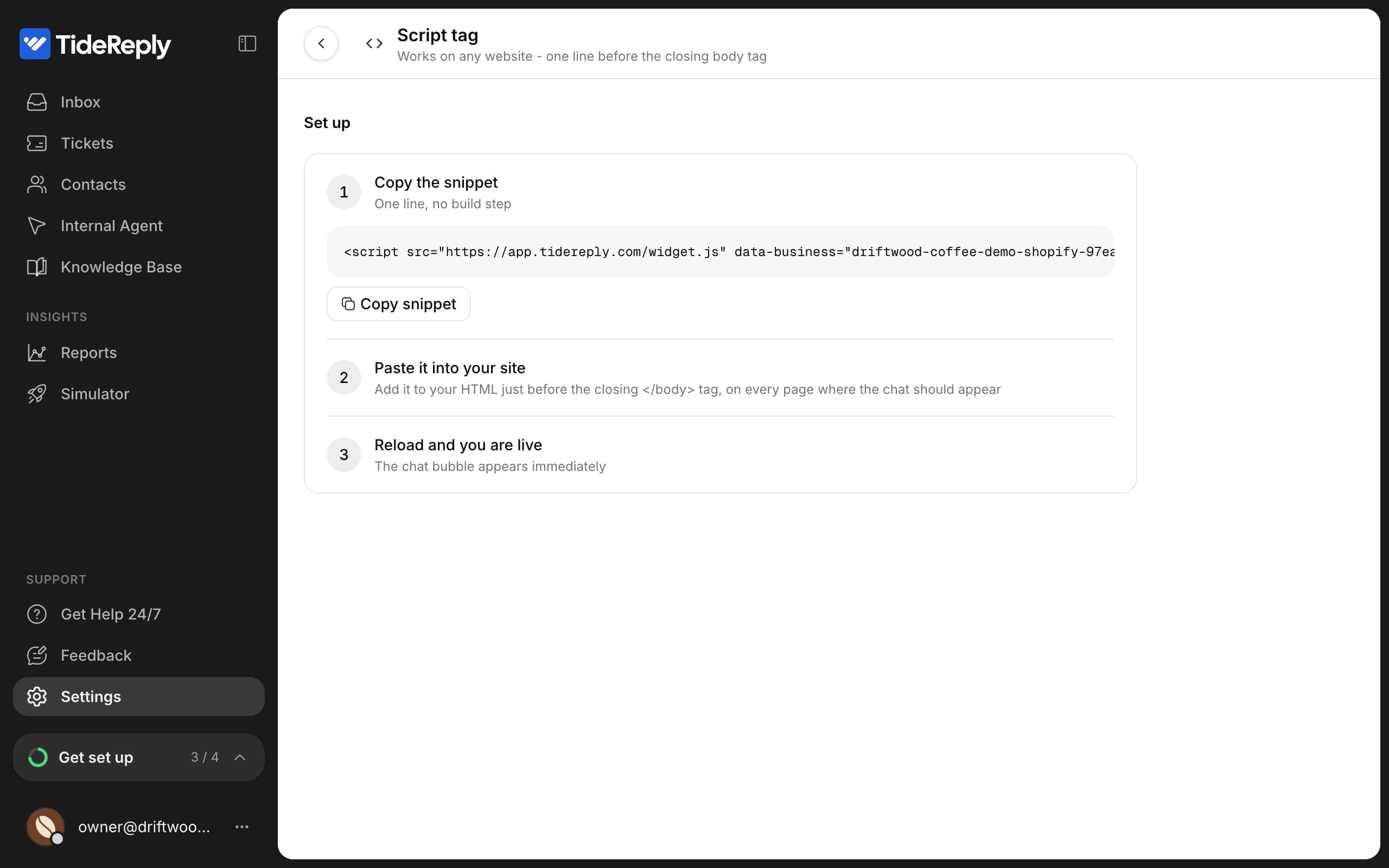Click the Internal Agent arrow icon

coord(37,226)
